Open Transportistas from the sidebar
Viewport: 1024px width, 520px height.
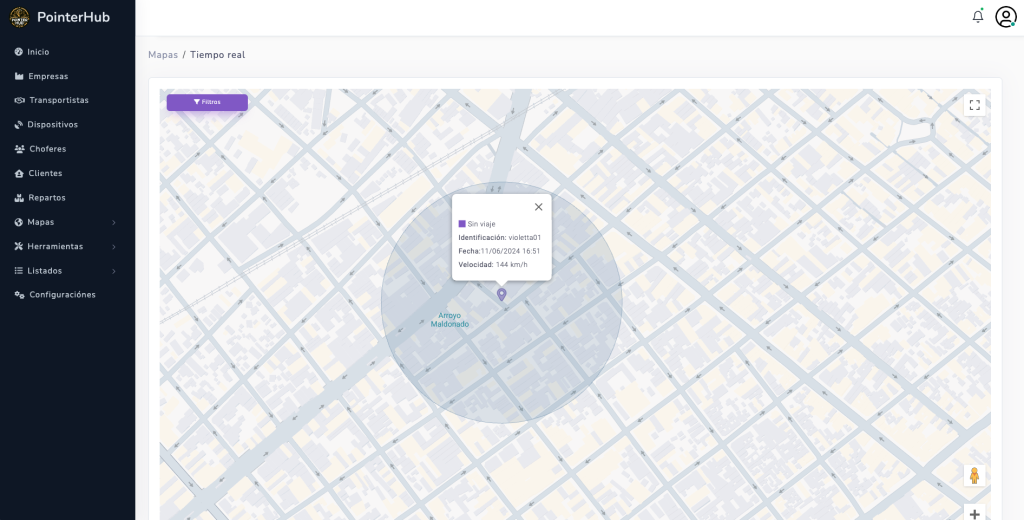tap(58, 100)
